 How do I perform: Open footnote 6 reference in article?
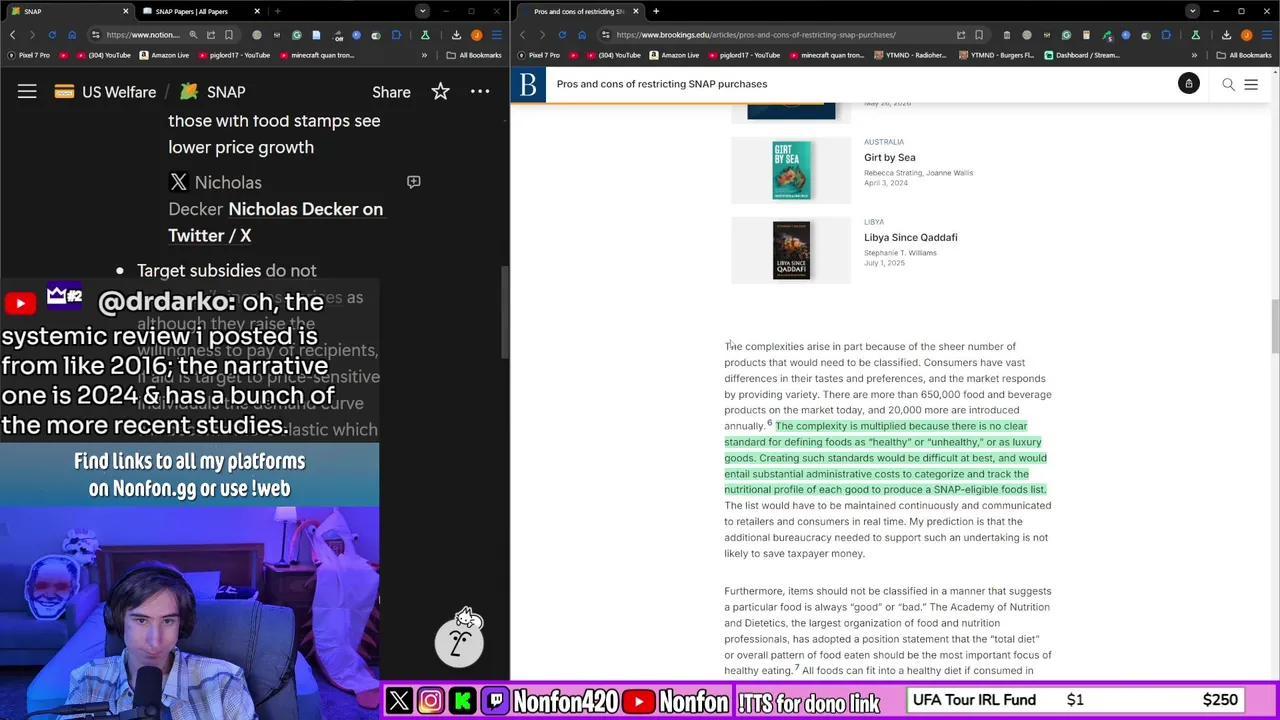pos(770,423)
